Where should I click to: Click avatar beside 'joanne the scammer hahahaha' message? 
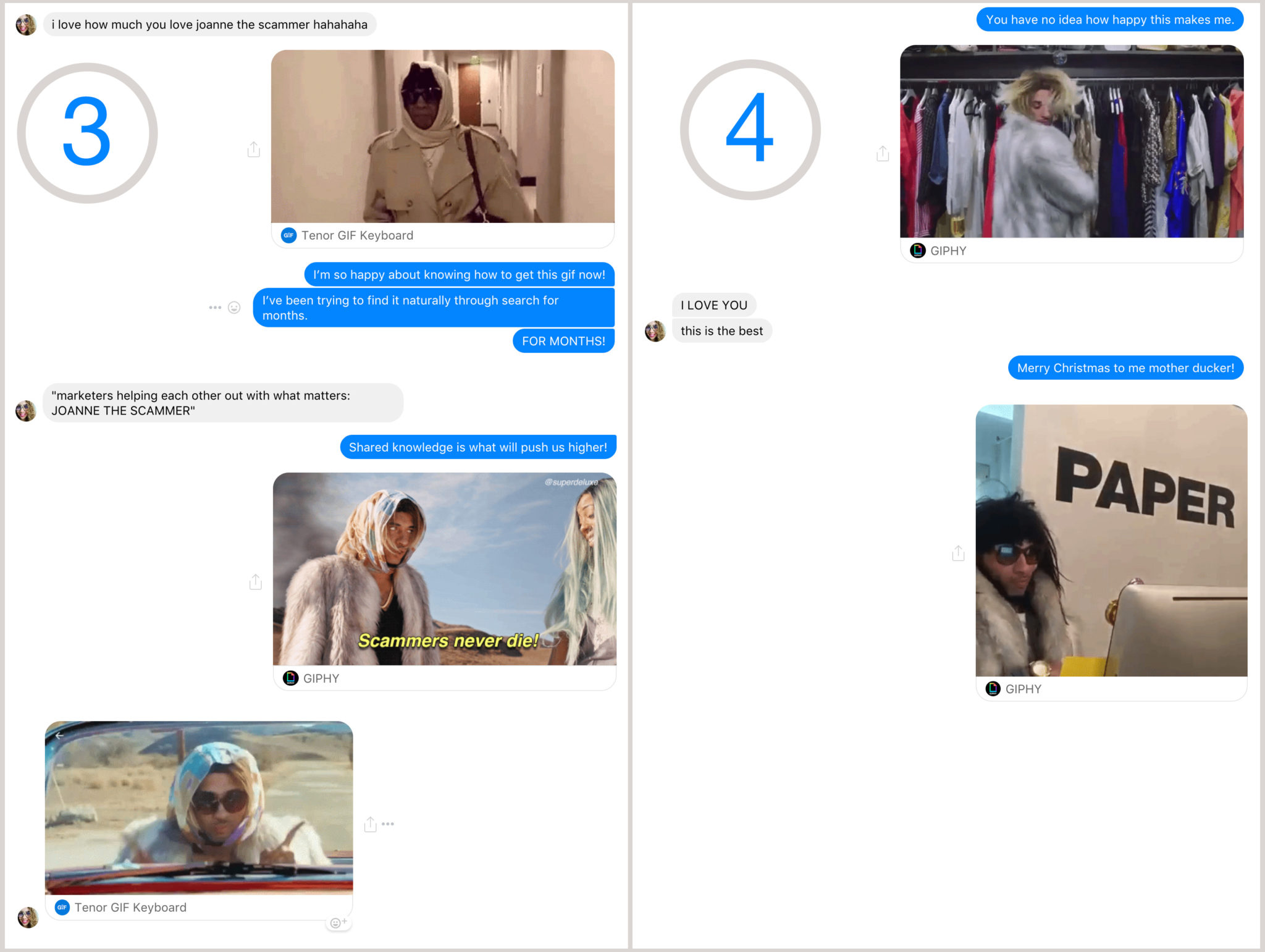[x=26, y=25]
